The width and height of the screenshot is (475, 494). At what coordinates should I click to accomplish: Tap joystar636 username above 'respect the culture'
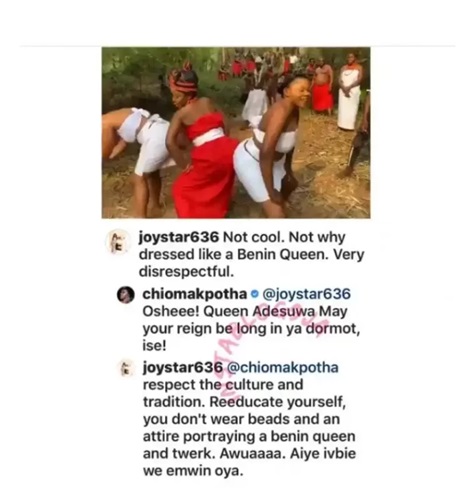pyautogui.click(x=183, y=368)
